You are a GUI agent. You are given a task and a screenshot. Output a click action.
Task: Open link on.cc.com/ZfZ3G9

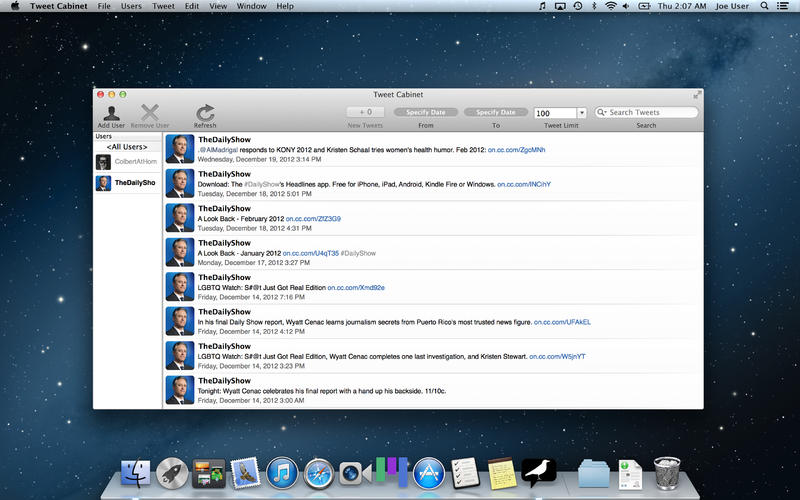(313, 219)
